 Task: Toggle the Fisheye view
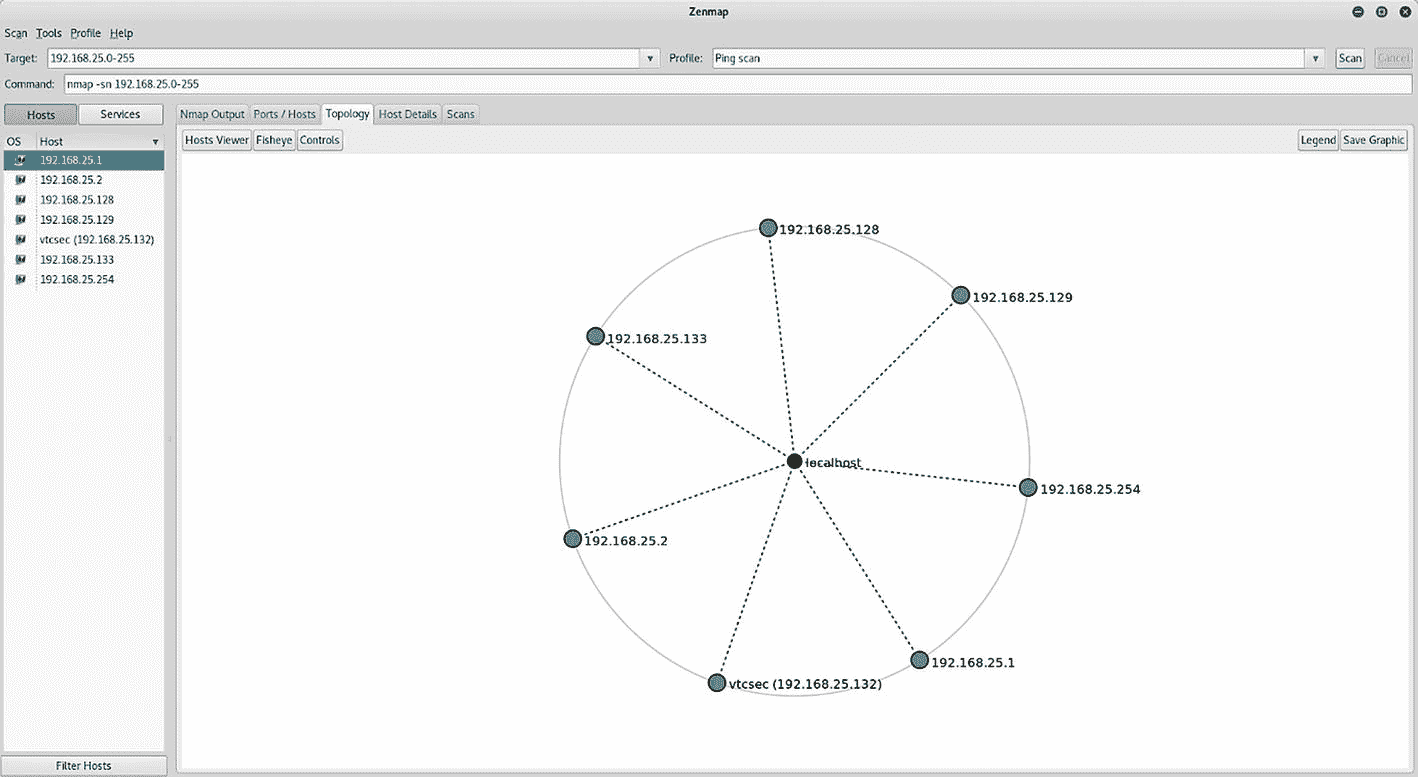pyautogui.click(x=274, y=140)
